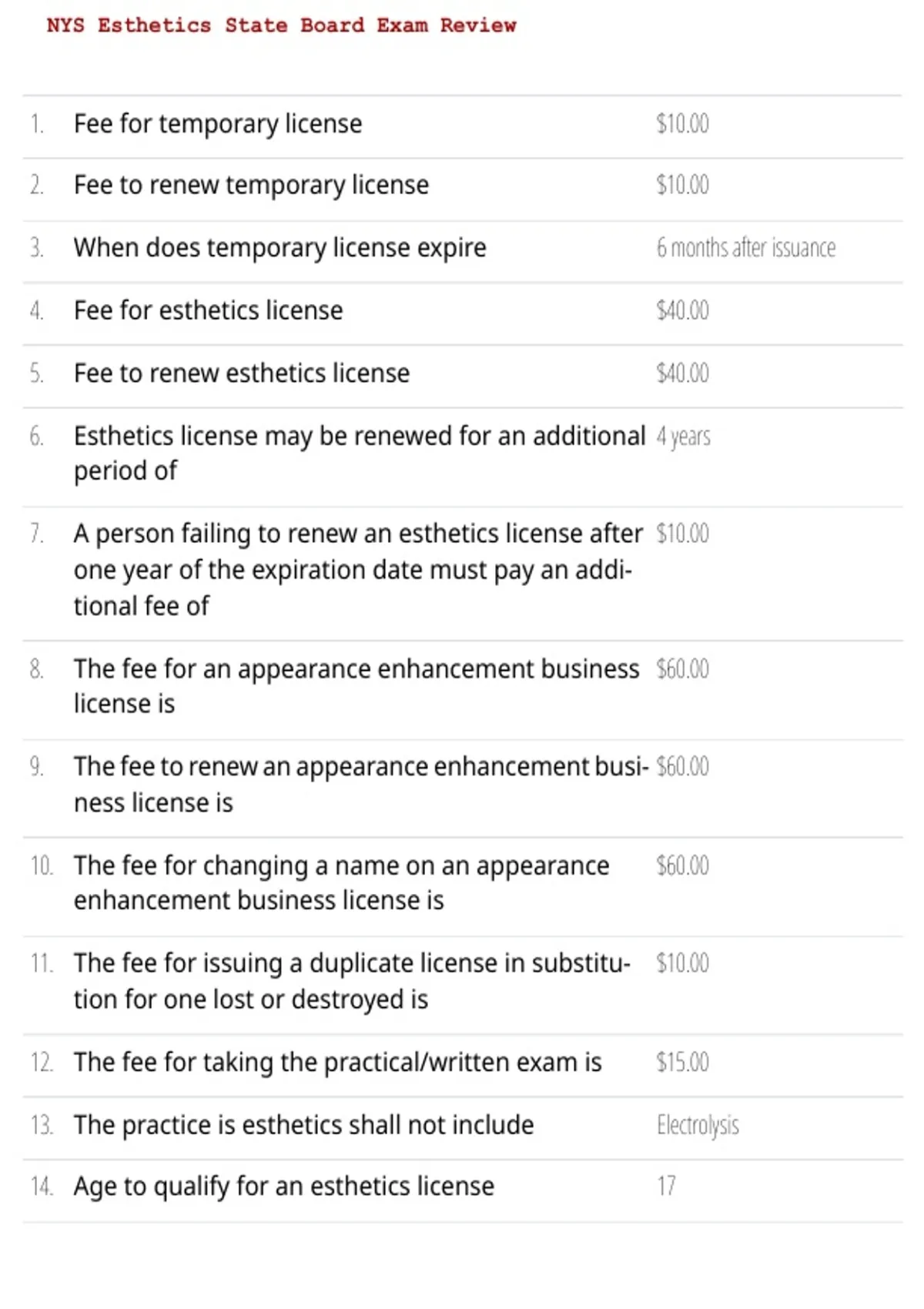The height and width of the screenshot is (1309, 924).
Task: Click question 7 about failing to renew license
Action: point(358,570)
